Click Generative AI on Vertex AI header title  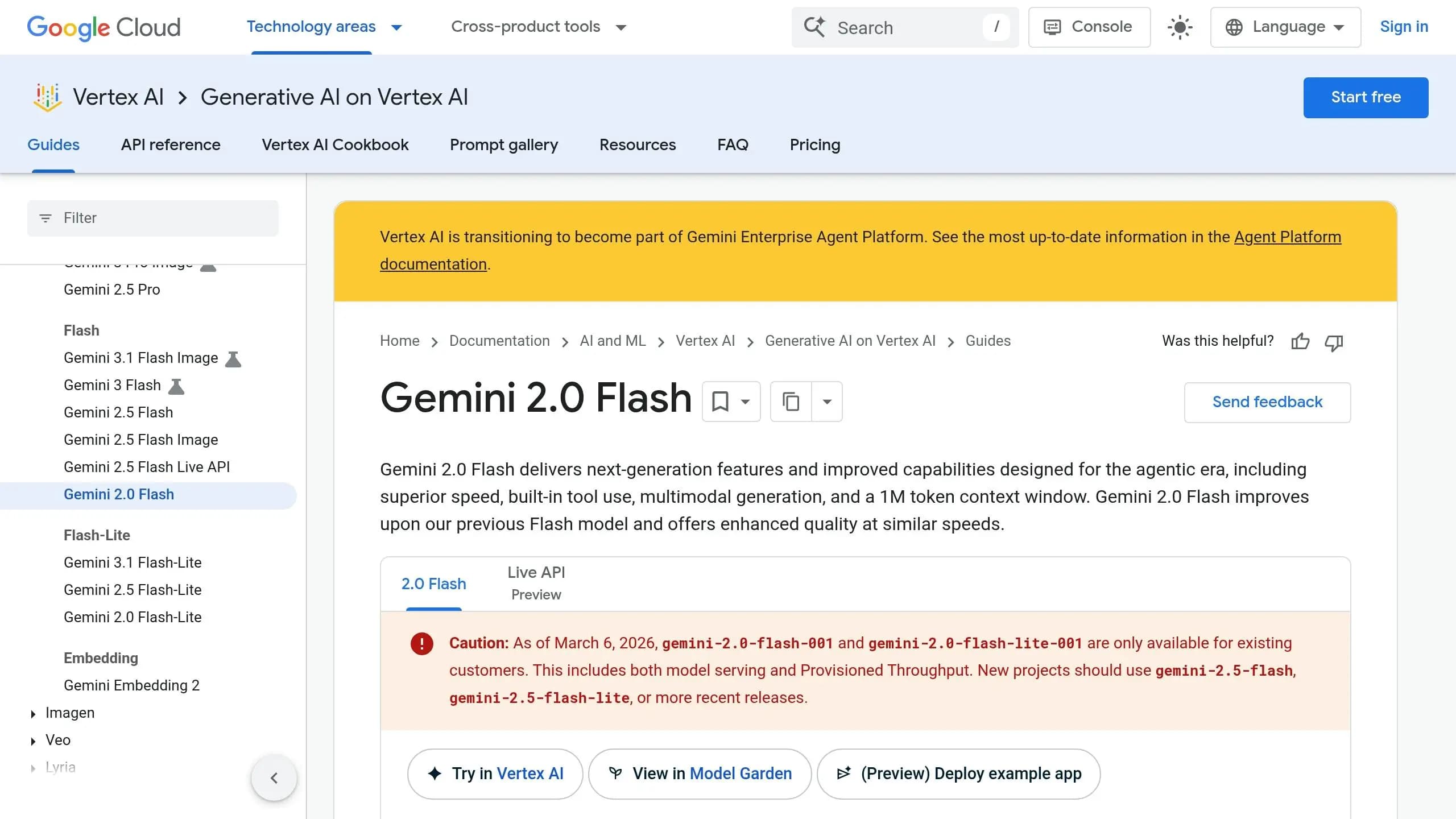click(x=334, y=97)
